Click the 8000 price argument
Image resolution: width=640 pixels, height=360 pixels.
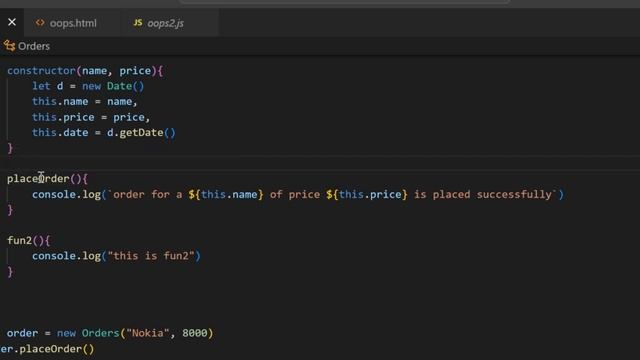tap(195, 333)
